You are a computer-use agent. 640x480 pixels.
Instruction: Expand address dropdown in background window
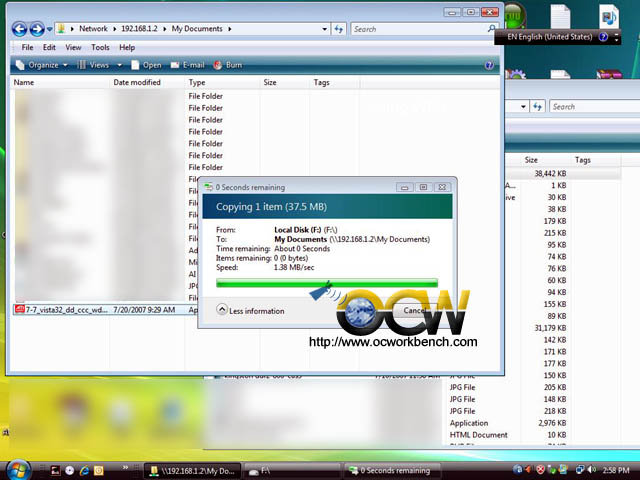coord(523,107)
